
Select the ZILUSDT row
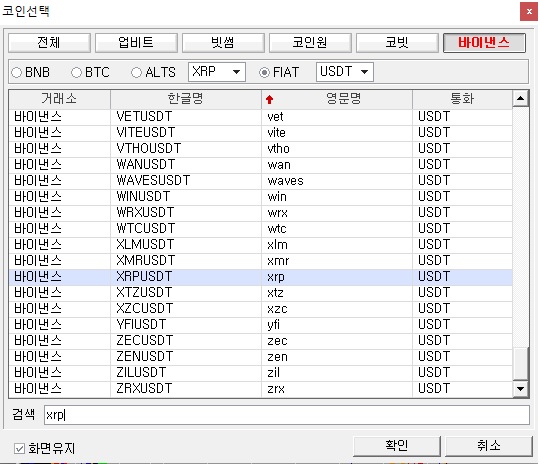click(x=261, y=373)
